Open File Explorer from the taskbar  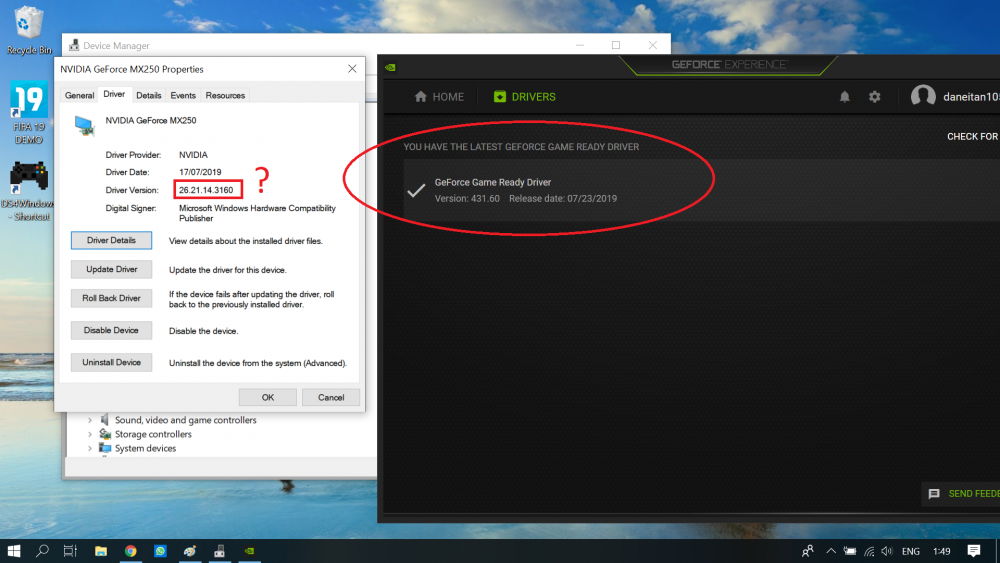(x=101, y=551)
